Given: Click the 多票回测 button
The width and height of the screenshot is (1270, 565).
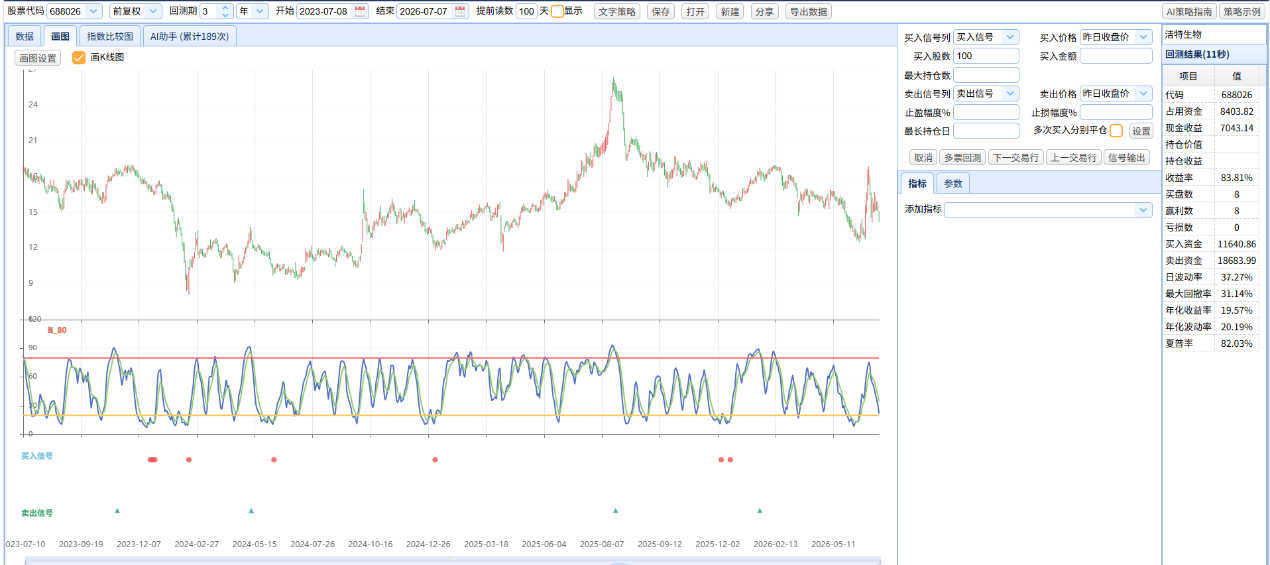Looking at the screenshot, I should [961, 157].
